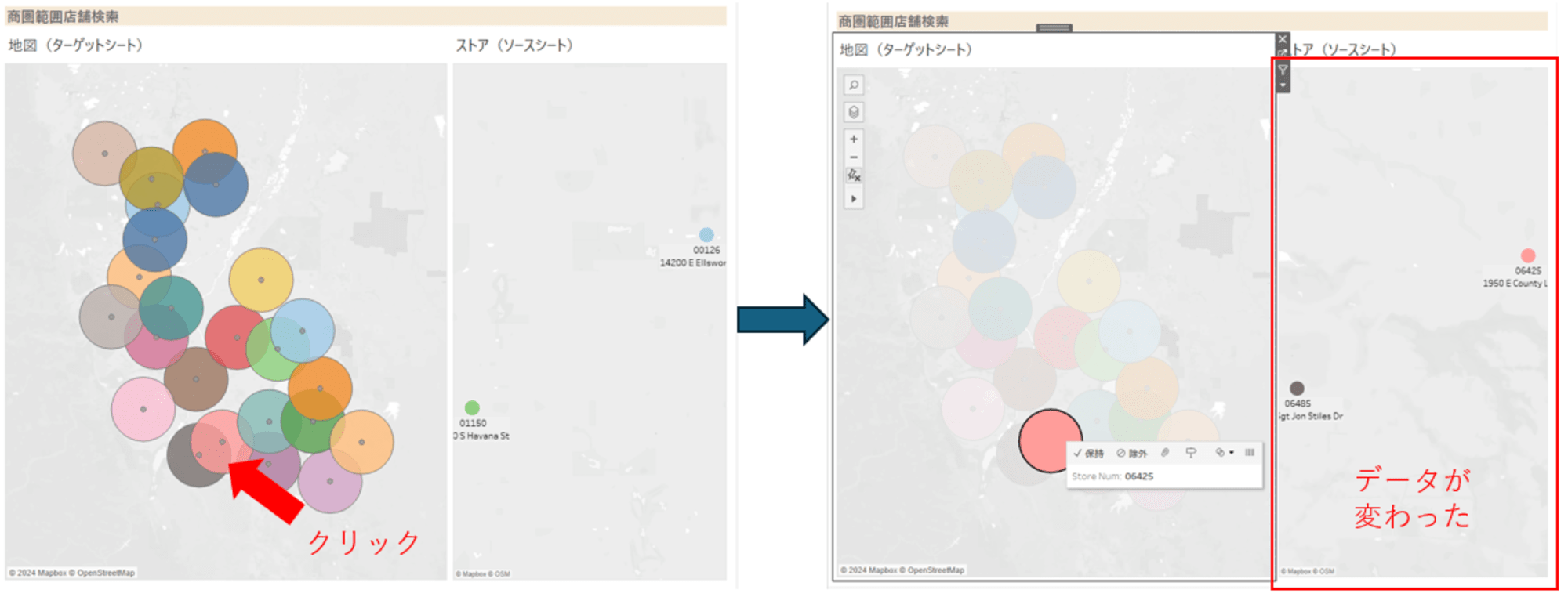Choose 除外 (Exclude) in the tooltip
The height and width of the screenshot is (597, 1568).
pos(1132,454)
